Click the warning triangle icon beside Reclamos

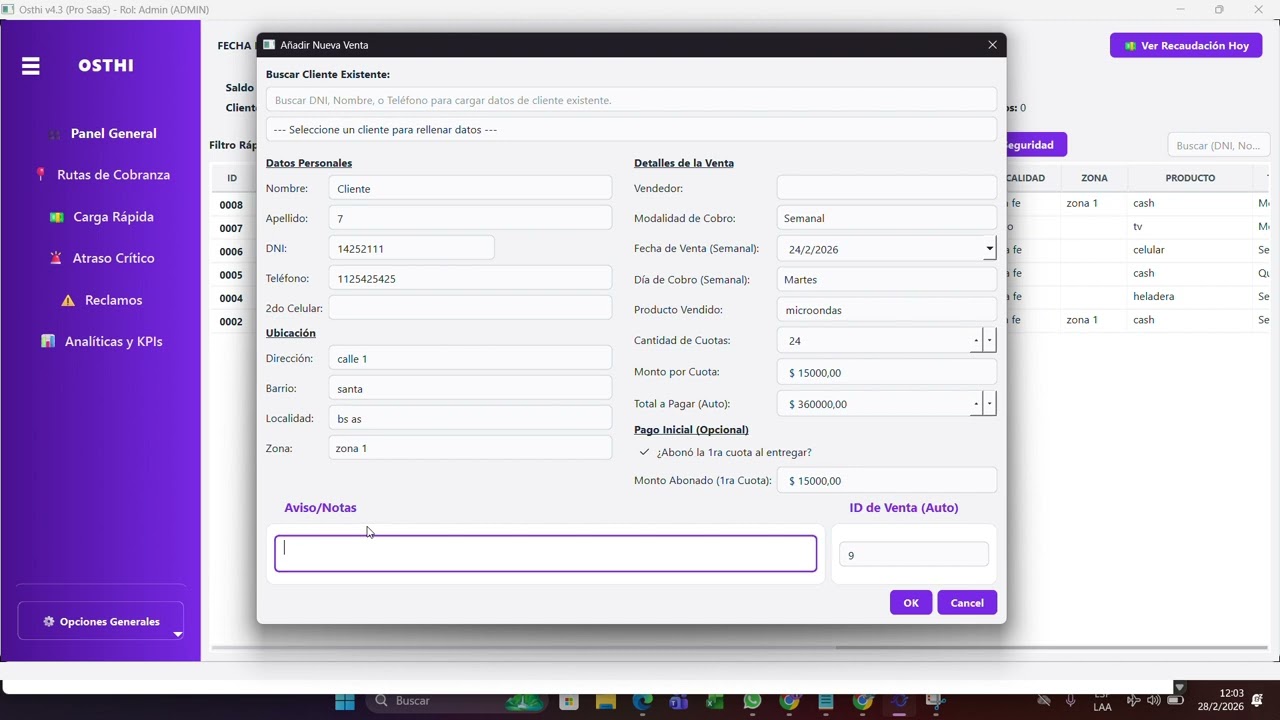tap(68, 300)
